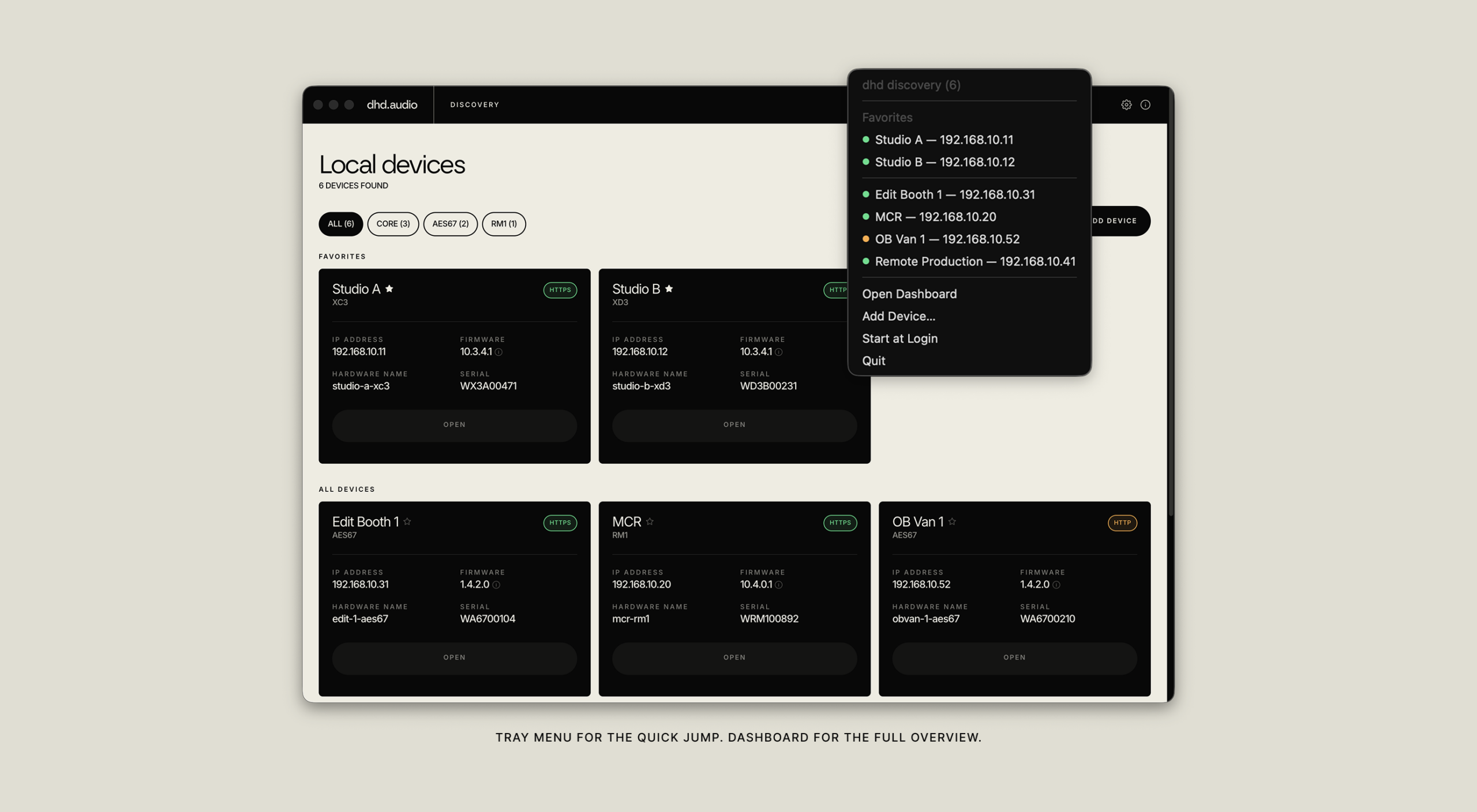Unfavorite Studio B using its star icon
The height and width of the screenshot is (812, 1477).
click(669, 289)
